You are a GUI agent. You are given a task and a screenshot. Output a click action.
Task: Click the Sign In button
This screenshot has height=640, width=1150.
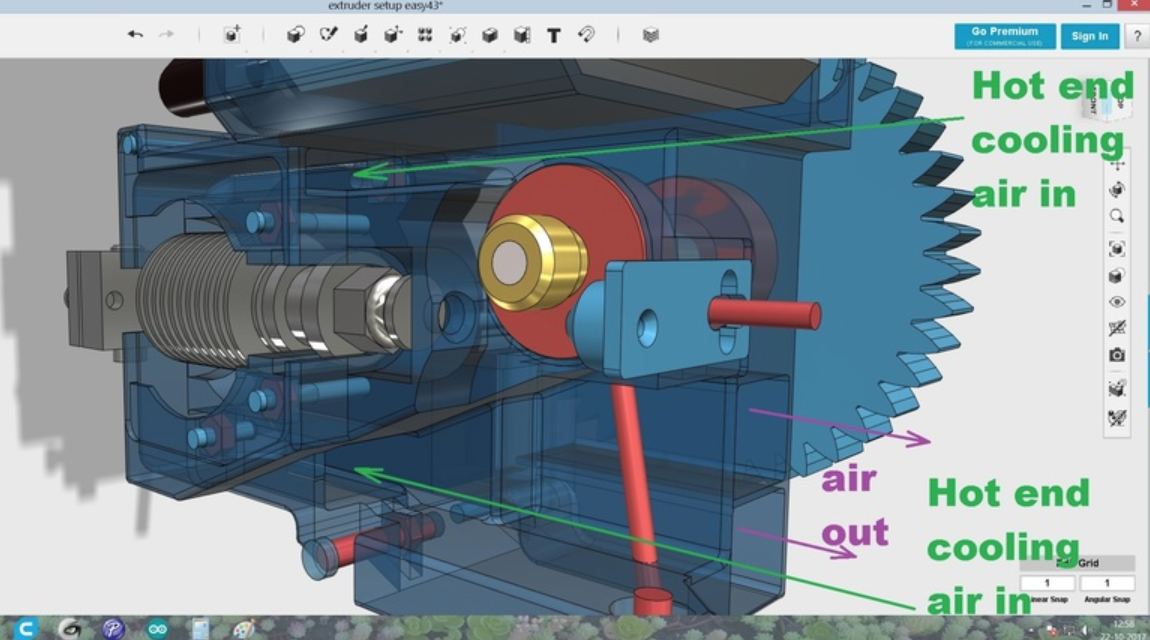(x=1089, y=36)
